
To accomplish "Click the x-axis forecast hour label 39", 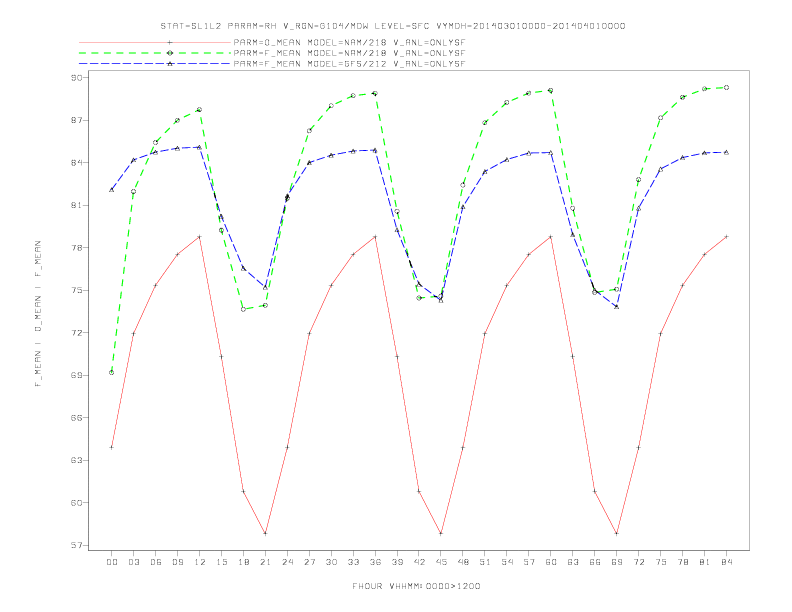I will pos(398,562).
